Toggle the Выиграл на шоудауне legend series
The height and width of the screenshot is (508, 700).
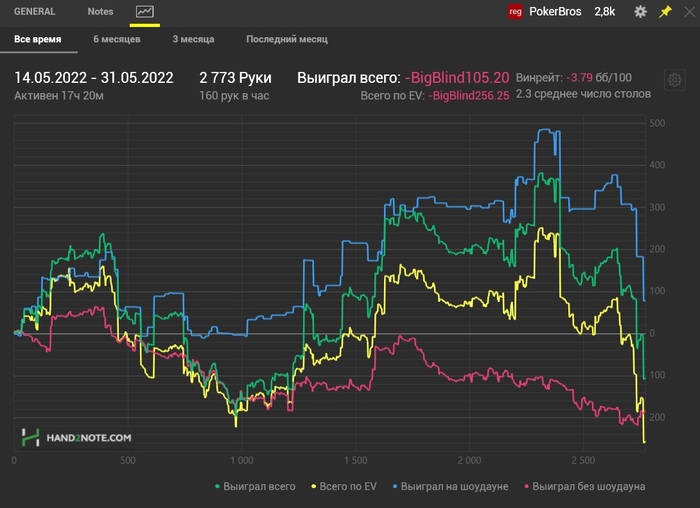(x=450, y=487)
